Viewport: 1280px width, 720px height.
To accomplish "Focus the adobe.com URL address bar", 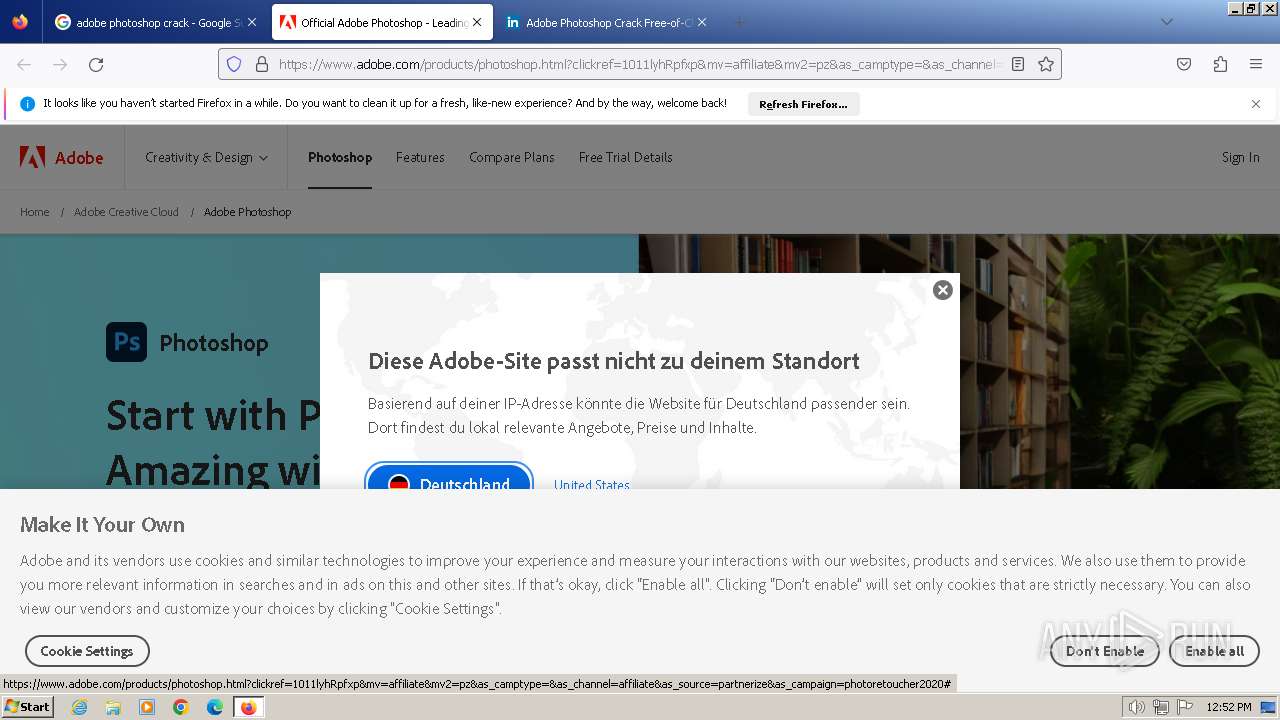I will pyautogui.click(x=640, y=64).
